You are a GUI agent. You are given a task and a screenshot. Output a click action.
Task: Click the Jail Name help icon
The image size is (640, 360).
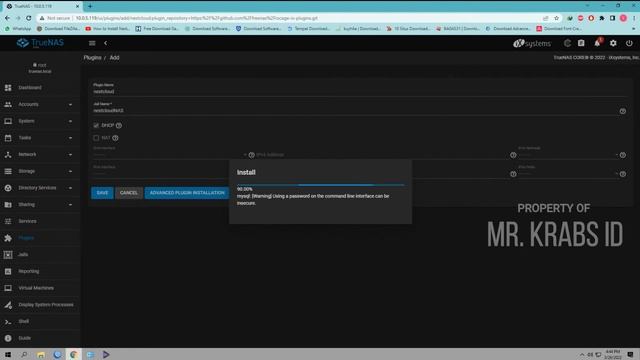[622, 111]
